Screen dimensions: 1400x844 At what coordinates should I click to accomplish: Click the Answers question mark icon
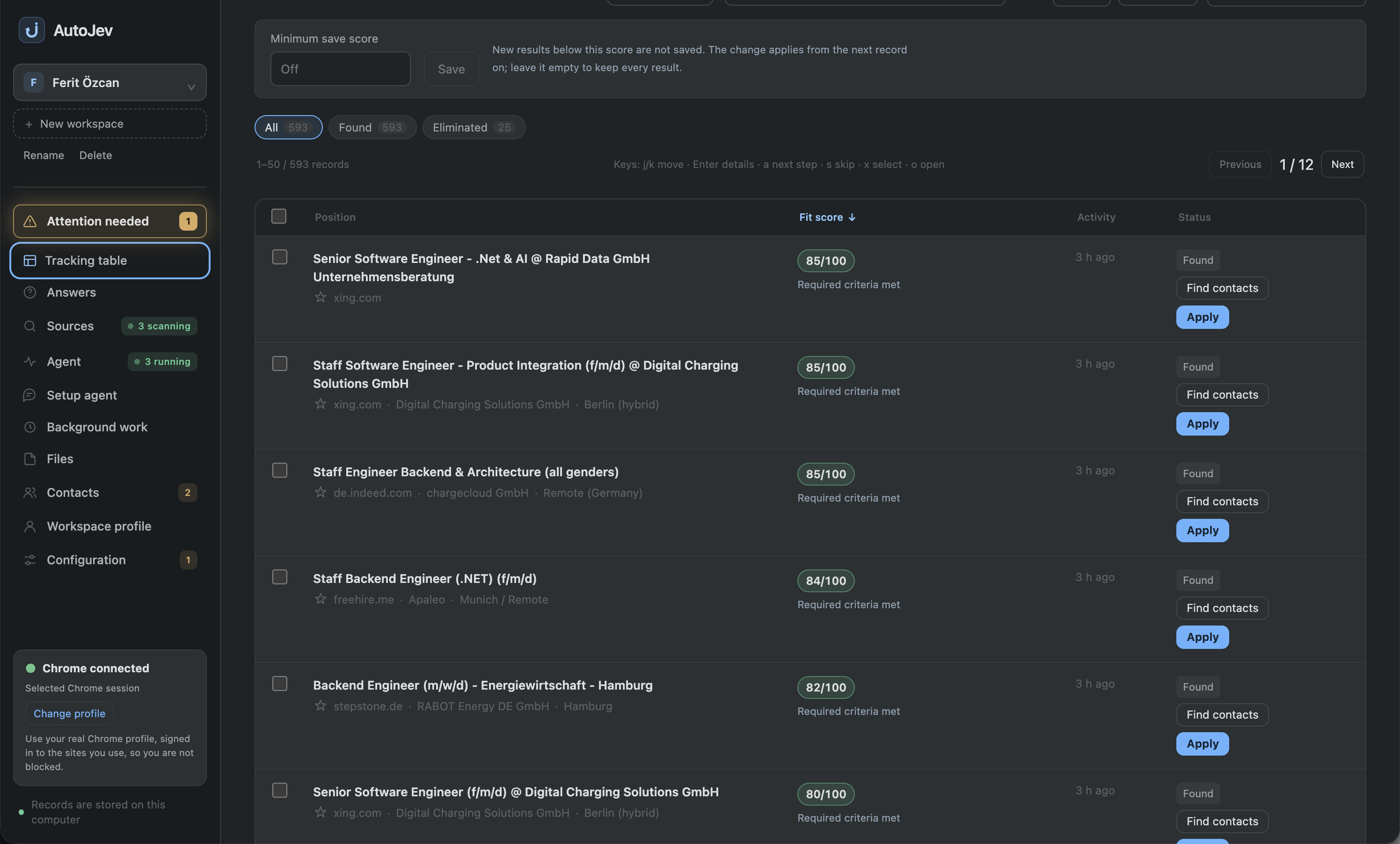coord(30,292)
